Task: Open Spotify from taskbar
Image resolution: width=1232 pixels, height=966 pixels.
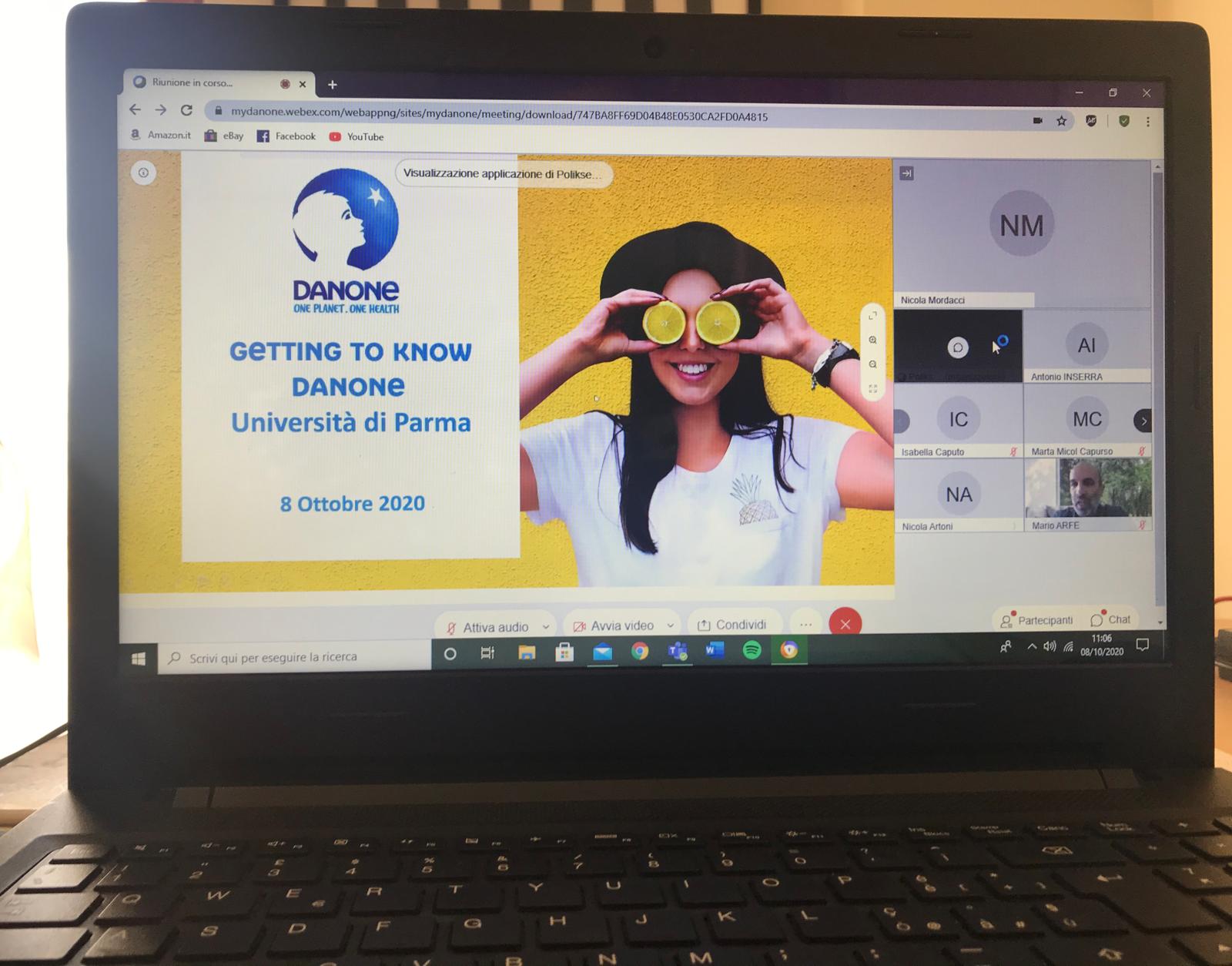Action: tap(752, 651)
